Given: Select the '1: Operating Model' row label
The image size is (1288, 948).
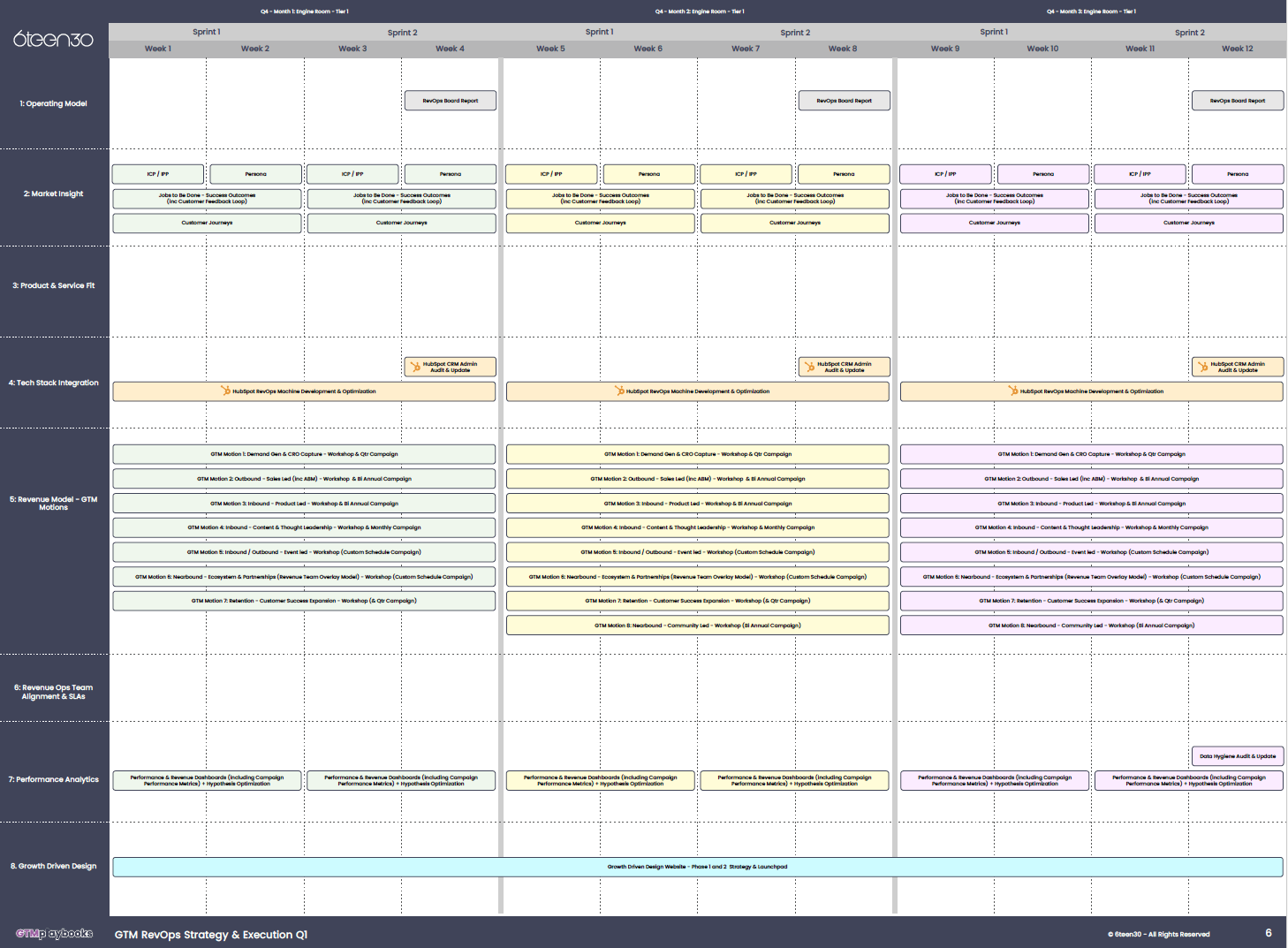Looking at the screenshot, I should click(x=54, y=103).
